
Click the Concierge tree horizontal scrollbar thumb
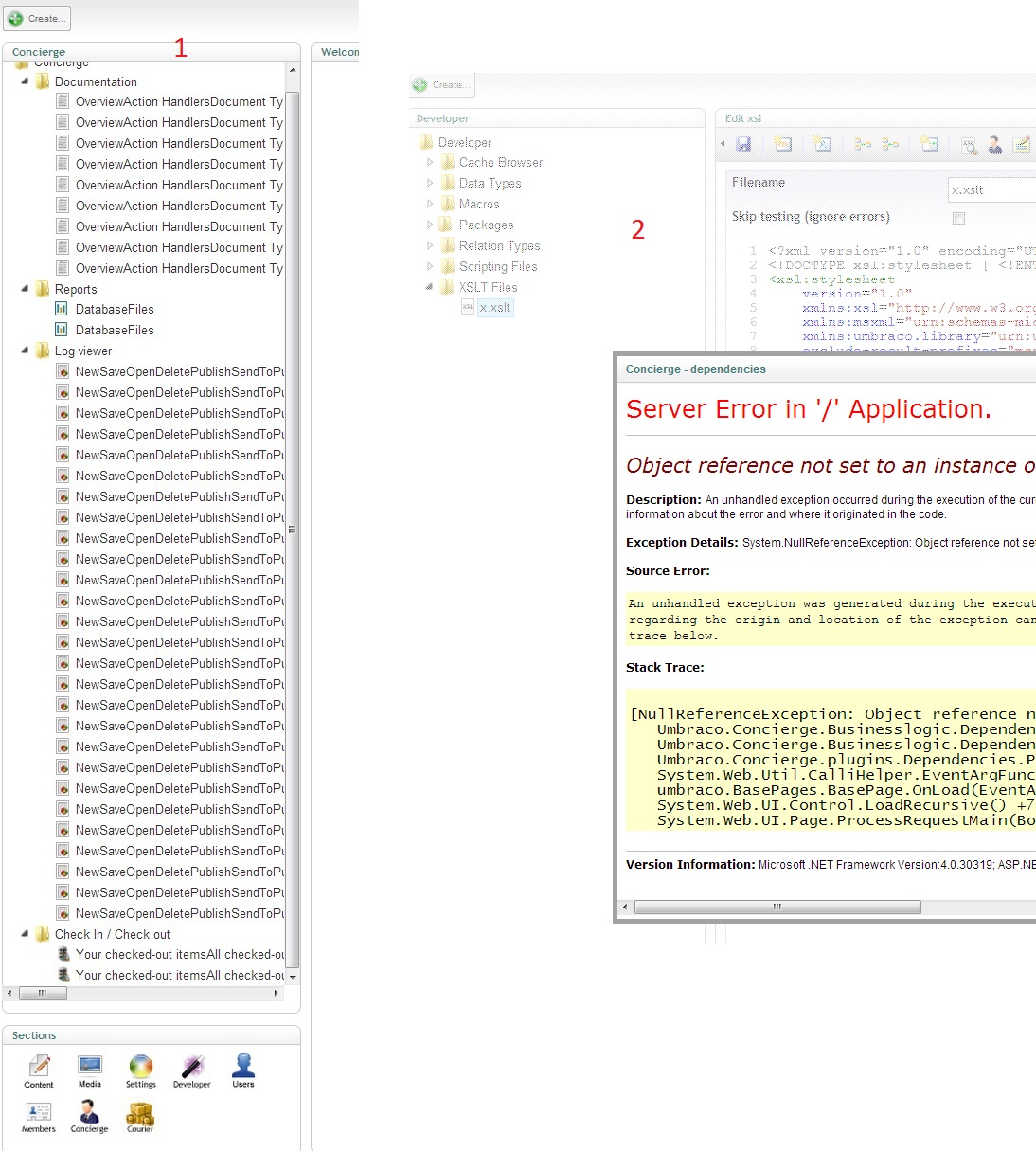coord(42,993)
